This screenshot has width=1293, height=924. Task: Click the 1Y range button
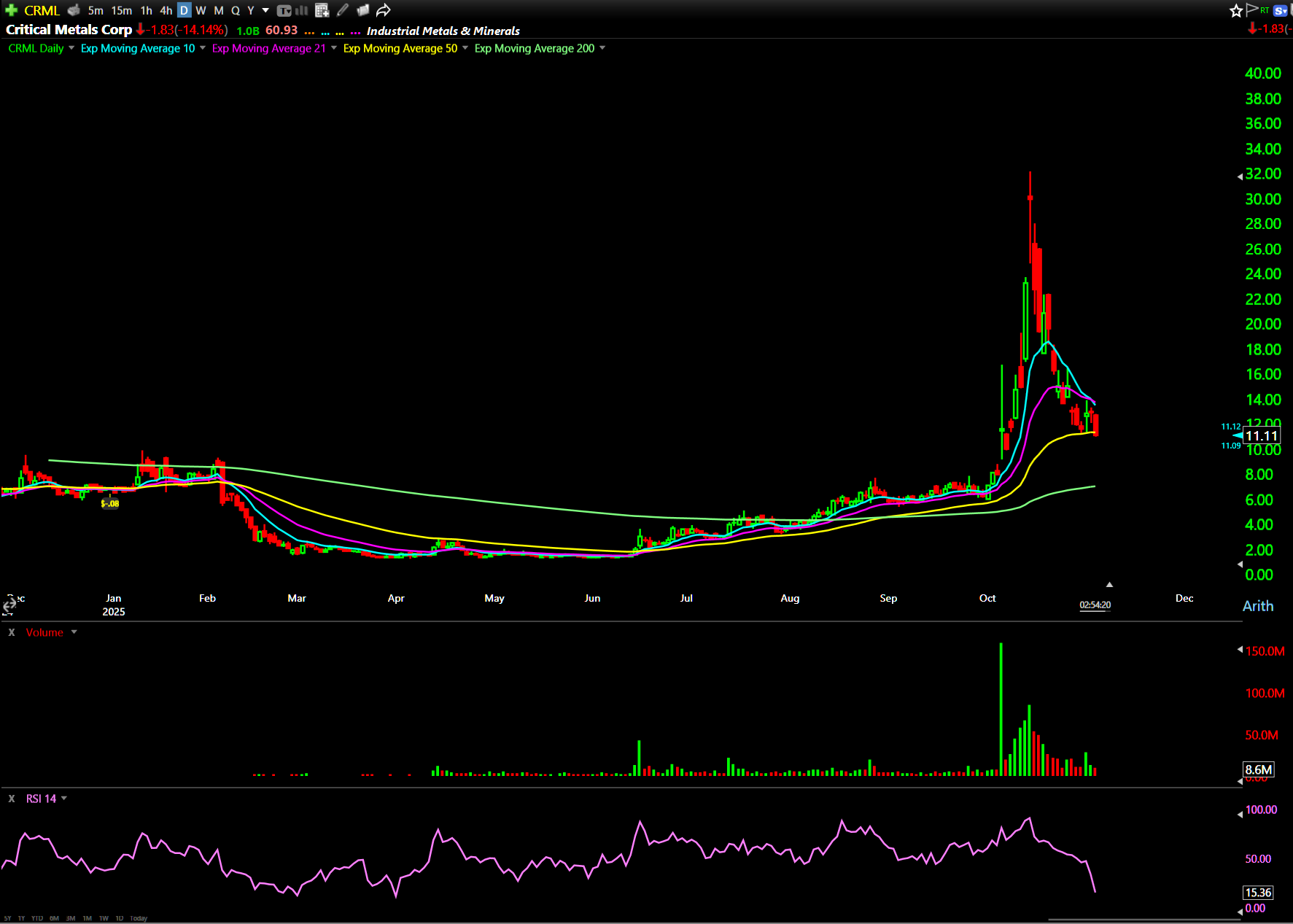point(21,918)
